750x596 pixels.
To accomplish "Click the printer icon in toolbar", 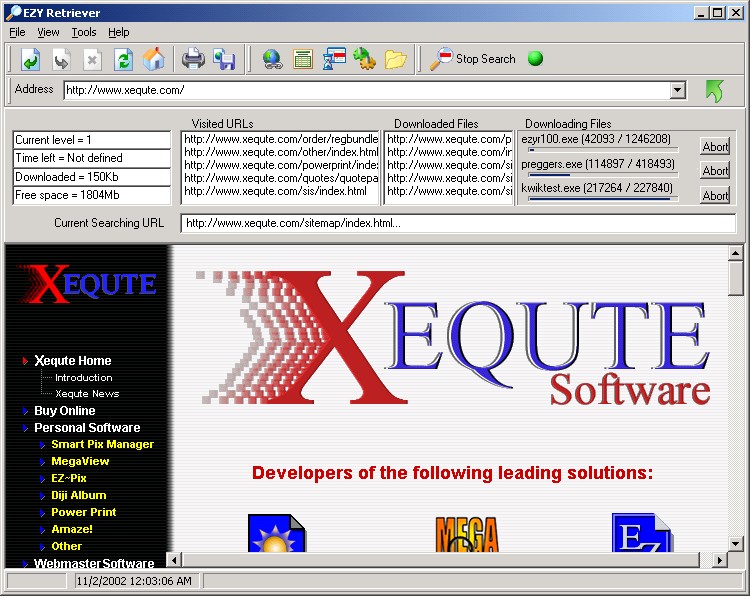I will pos(193,59).
